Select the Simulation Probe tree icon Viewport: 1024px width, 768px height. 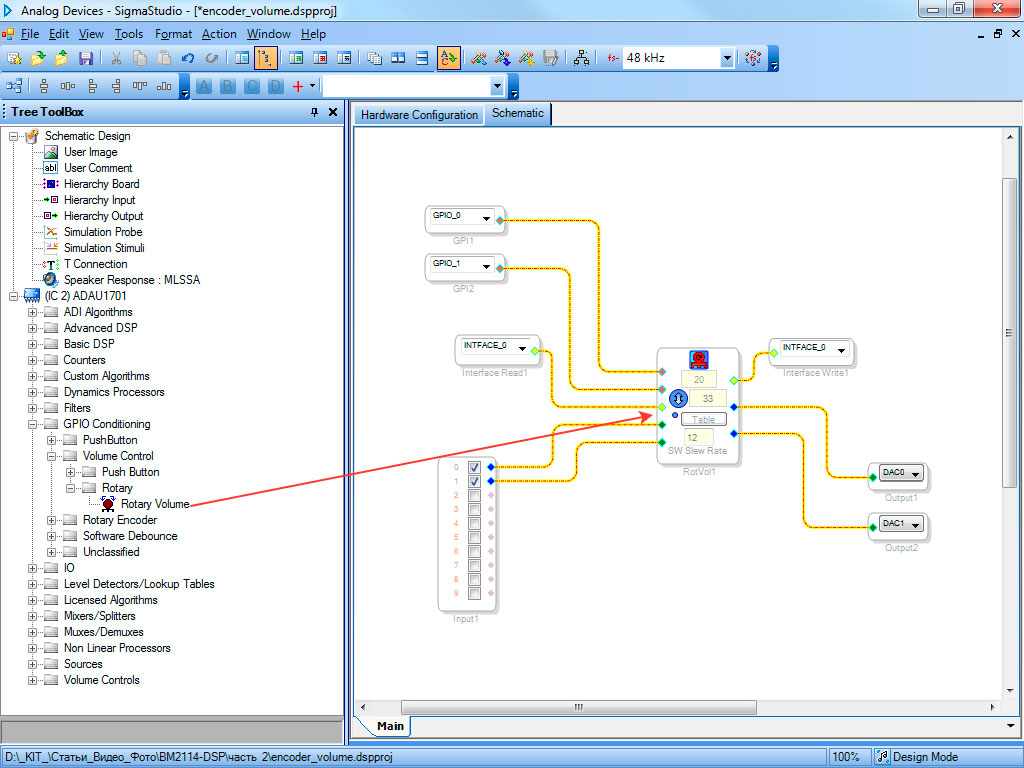click(52, 232)
